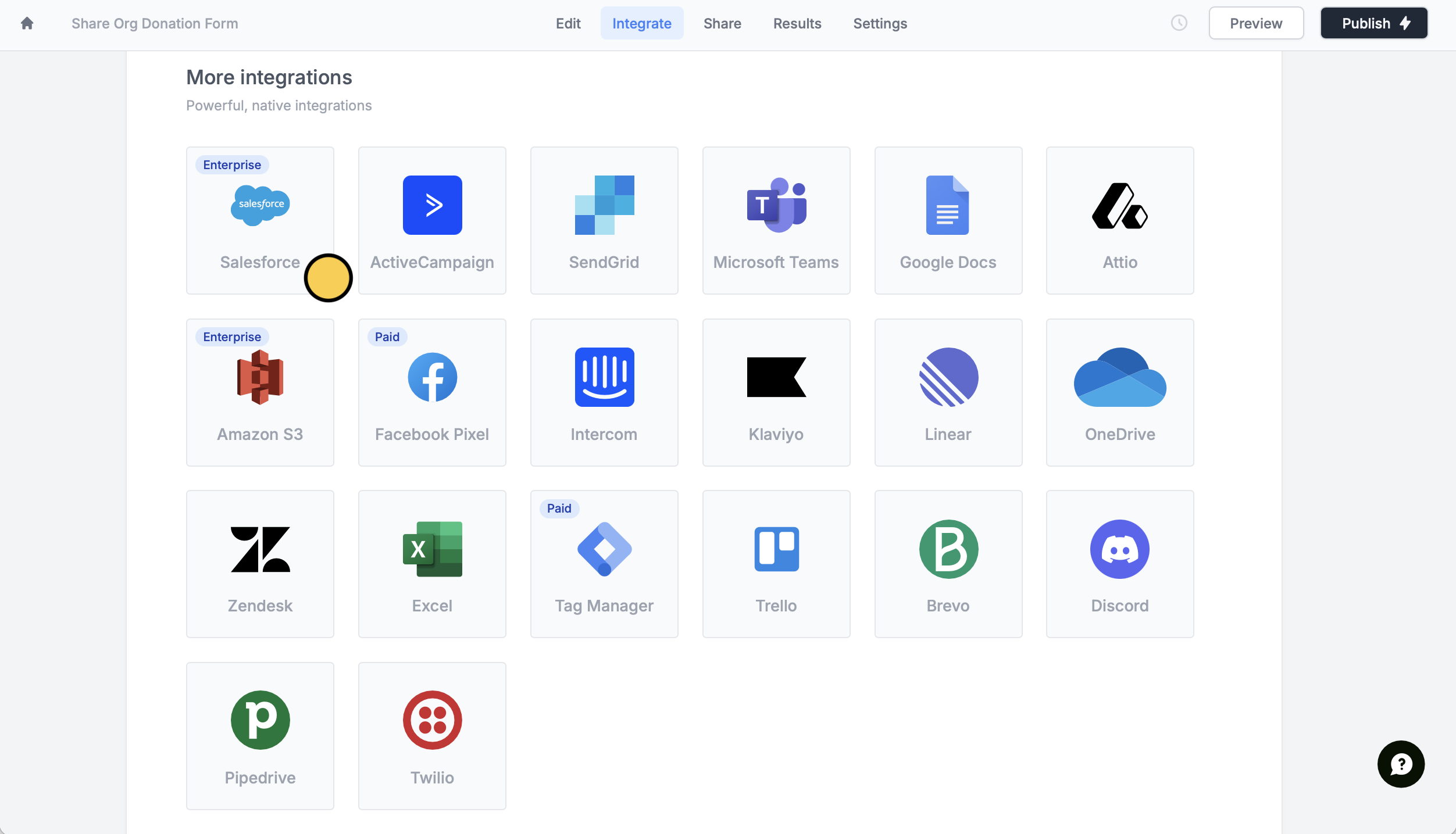1456x834 pixels.
Task: Click the Zendesk label
Action: click(x=260, y=606)
